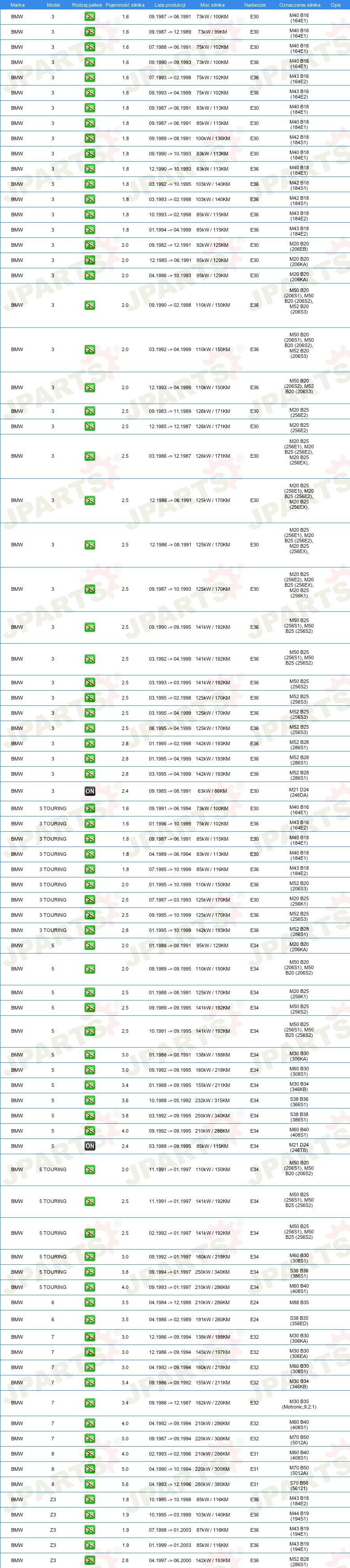
Task: Click petrol icon in 92kW / 125KM row
Action: point(90,245)
